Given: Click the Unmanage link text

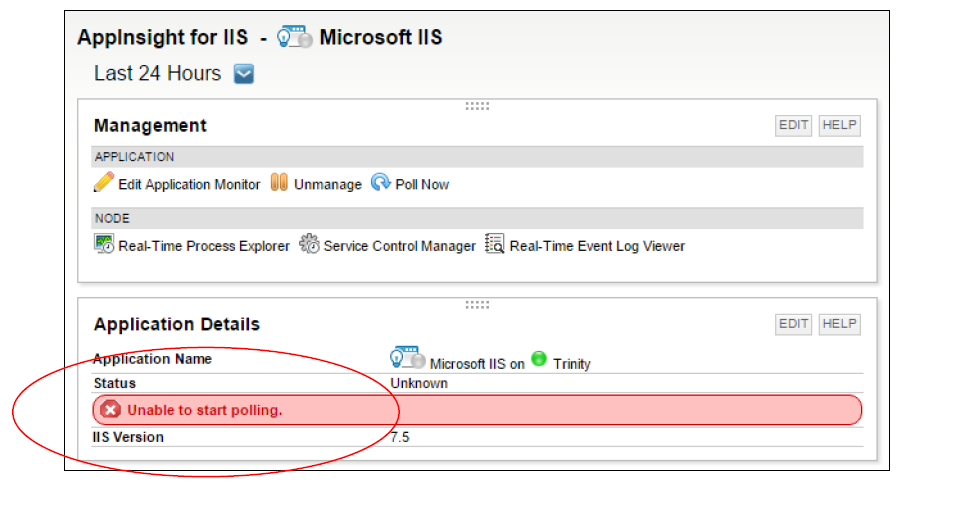Looking at the screenshot, I should point(328,184).
